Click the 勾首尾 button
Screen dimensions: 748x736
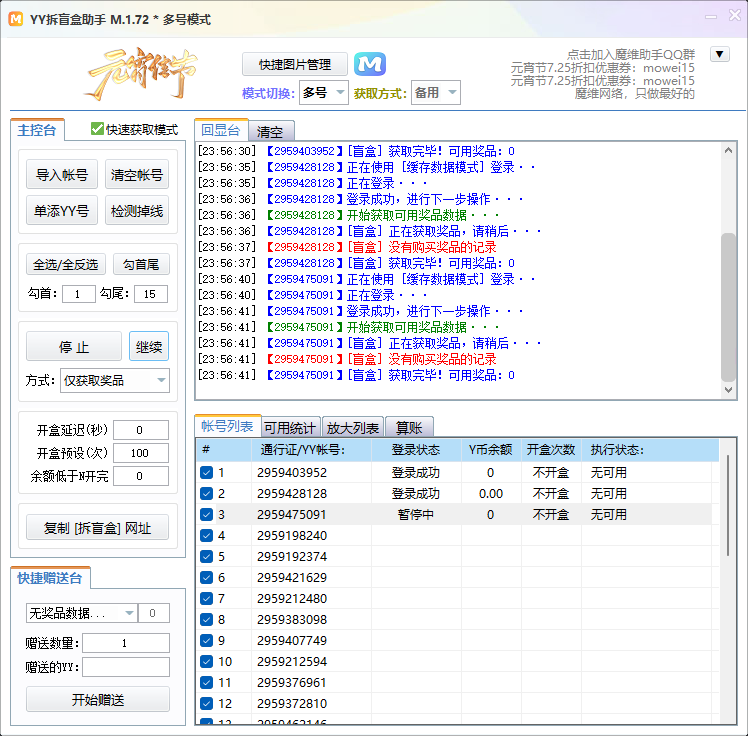tap(141, 264)
